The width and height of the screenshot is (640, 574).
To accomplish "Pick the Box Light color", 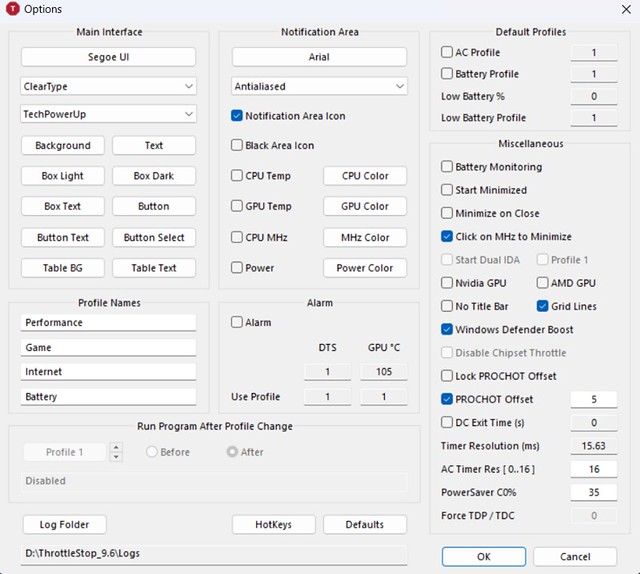I will pos(63,176).
